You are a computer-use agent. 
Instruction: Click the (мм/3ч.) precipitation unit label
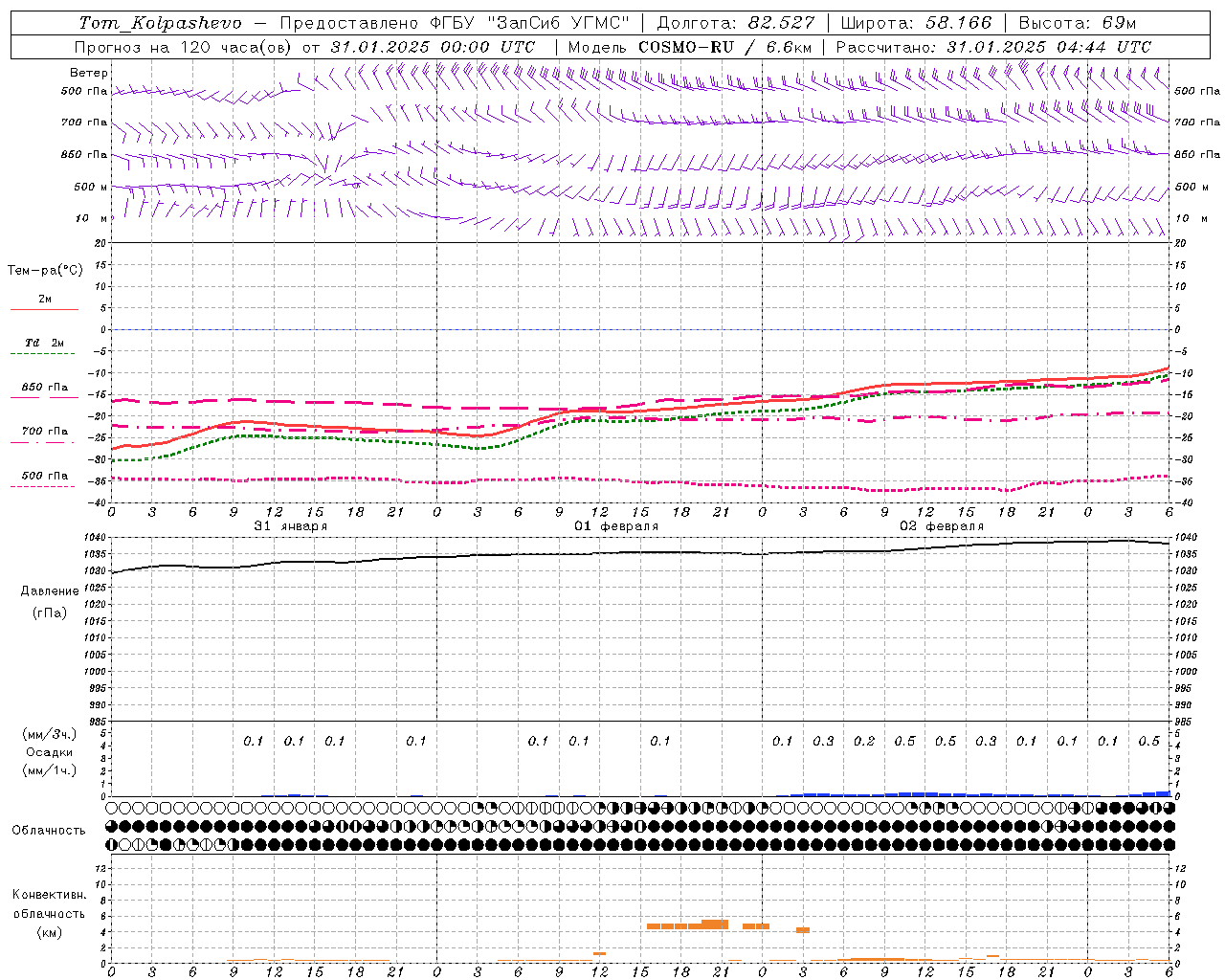coord(50,734)
